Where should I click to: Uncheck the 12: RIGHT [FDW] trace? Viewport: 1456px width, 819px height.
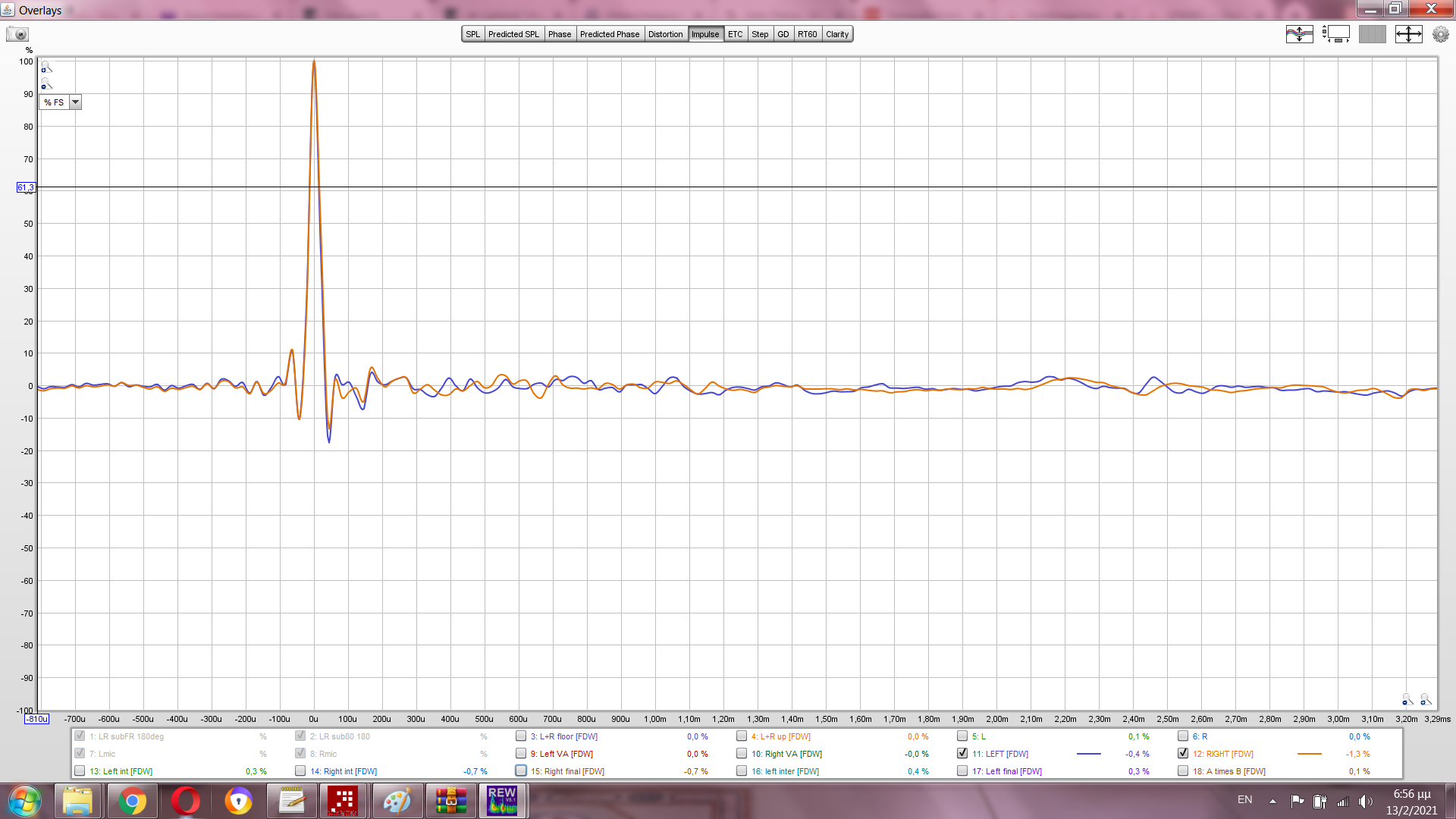pos(1183,754)
